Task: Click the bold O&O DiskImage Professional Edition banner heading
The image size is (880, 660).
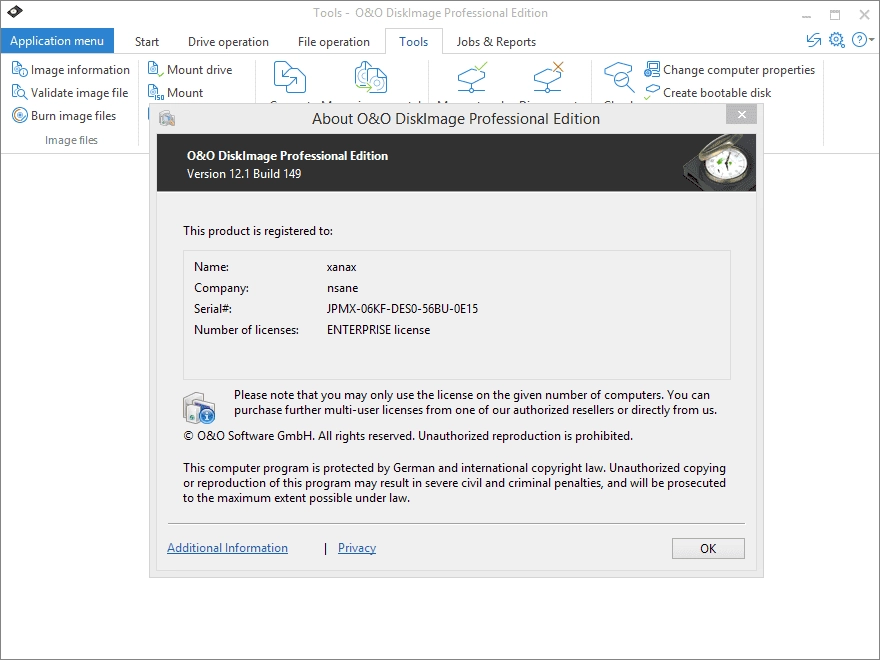Action: tap(287, 156)
